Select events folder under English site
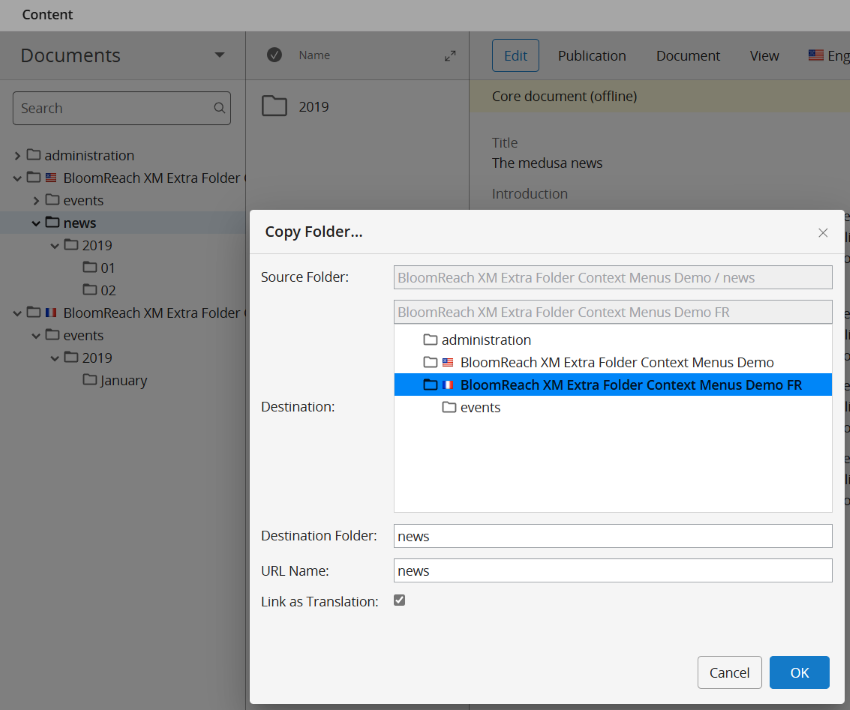 83,201
